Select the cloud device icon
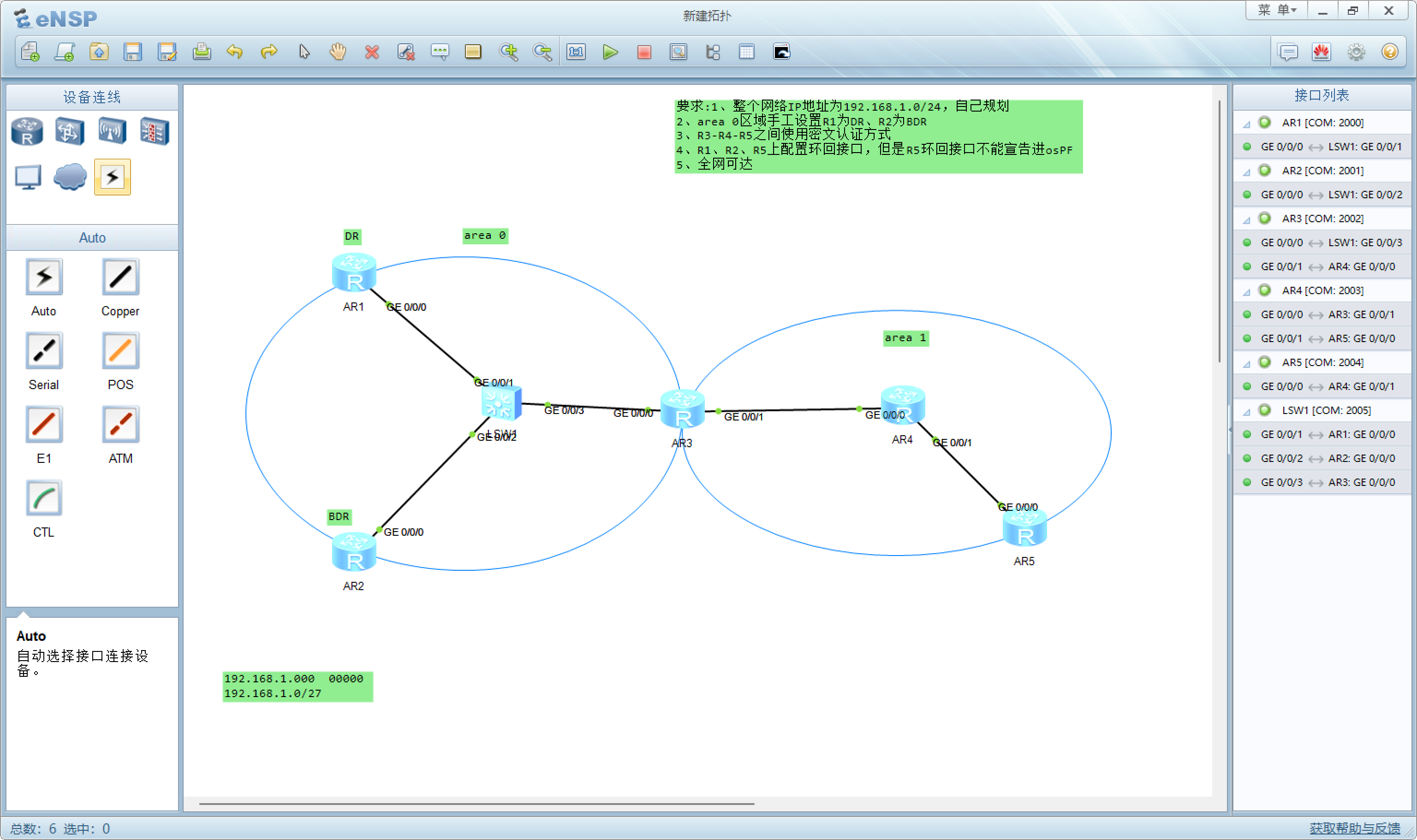The image size is (1417, 840). click(x=70, y=177)
